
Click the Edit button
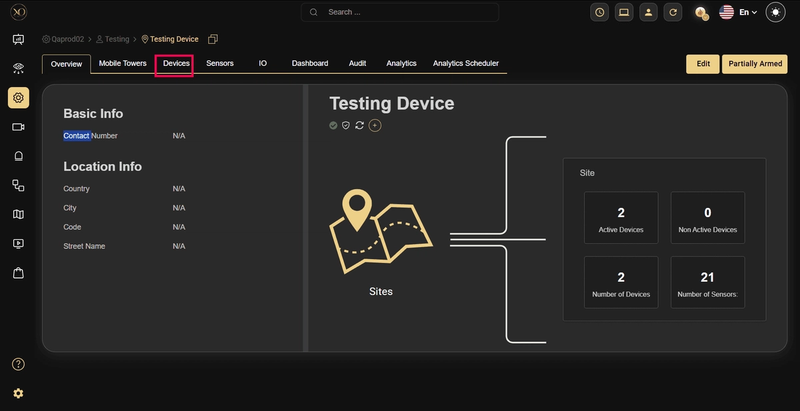coord(703,64)
